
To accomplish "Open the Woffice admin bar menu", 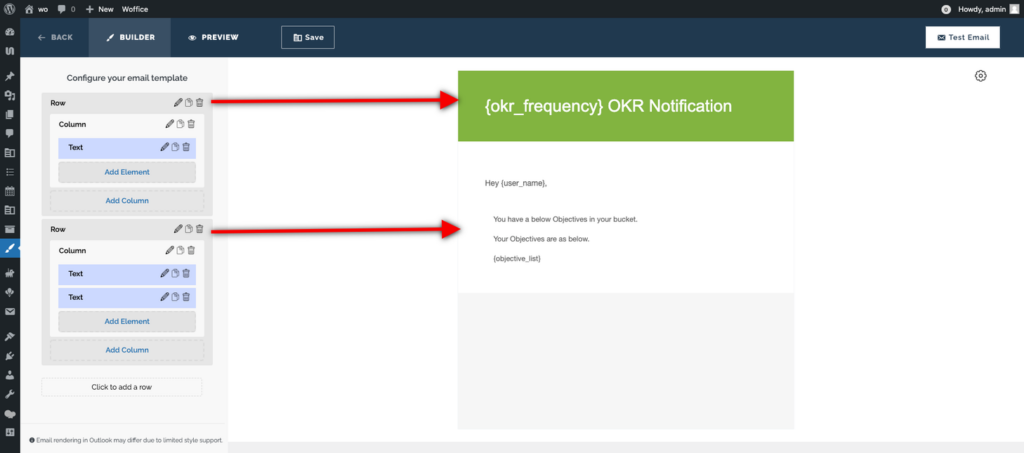I will pos(135,9).
